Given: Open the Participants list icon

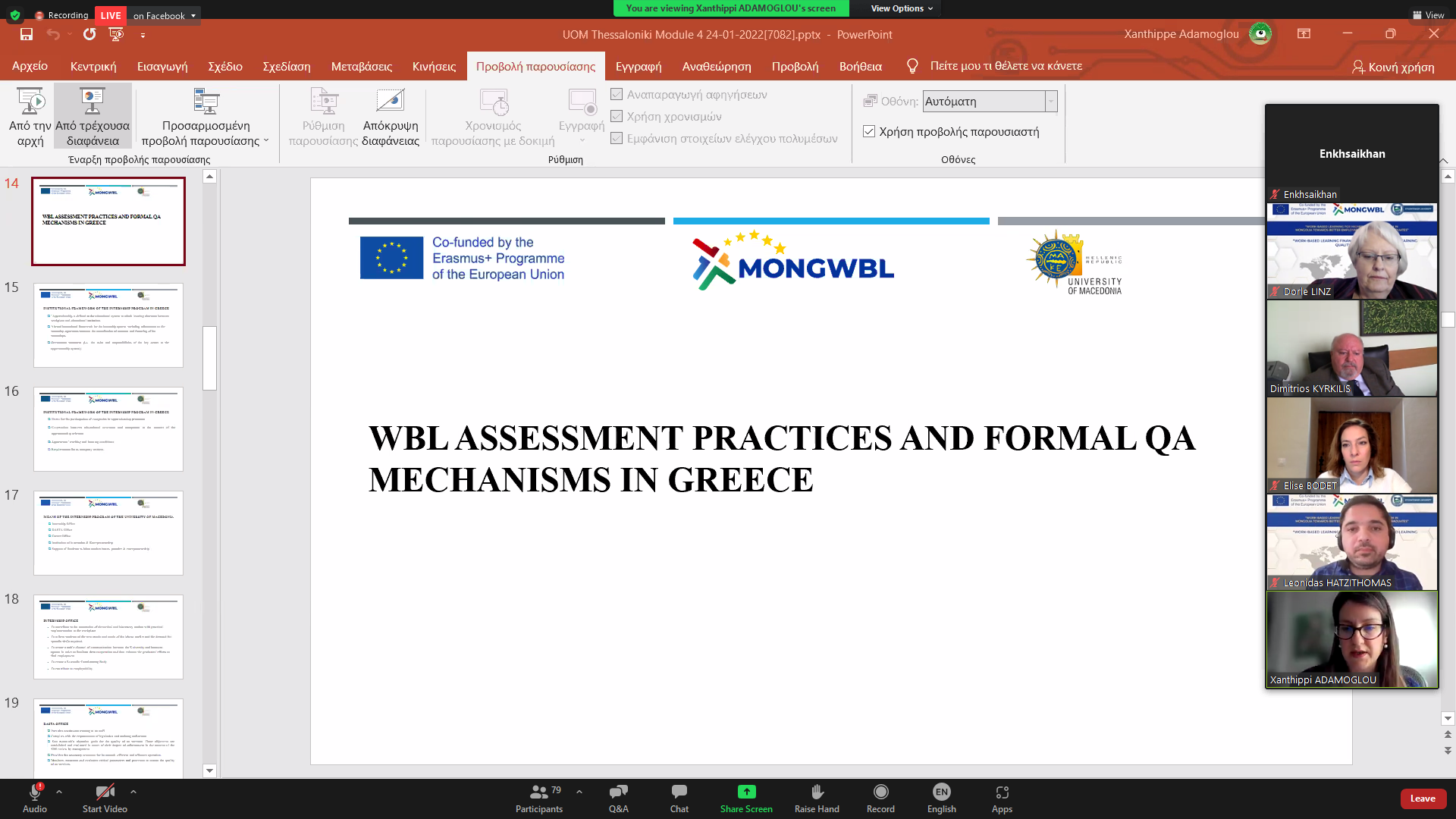Looking at the screenshot, I should (x=538, y=792).
